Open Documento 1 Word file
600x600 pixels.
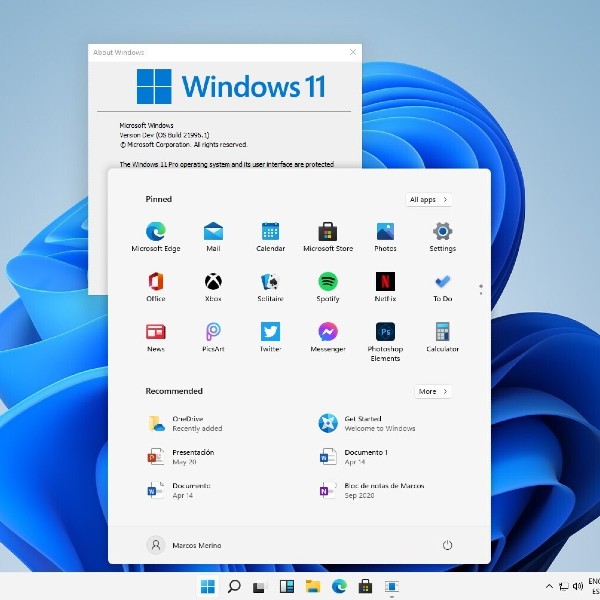point(354,457)
